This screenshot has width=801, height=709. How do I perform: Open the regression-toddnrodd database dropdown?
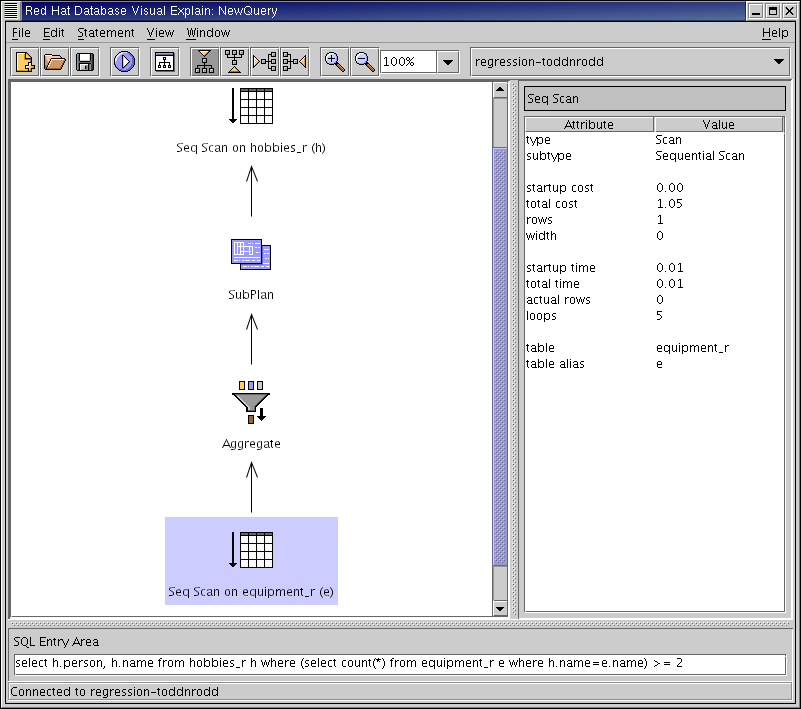tap(630, 62)
